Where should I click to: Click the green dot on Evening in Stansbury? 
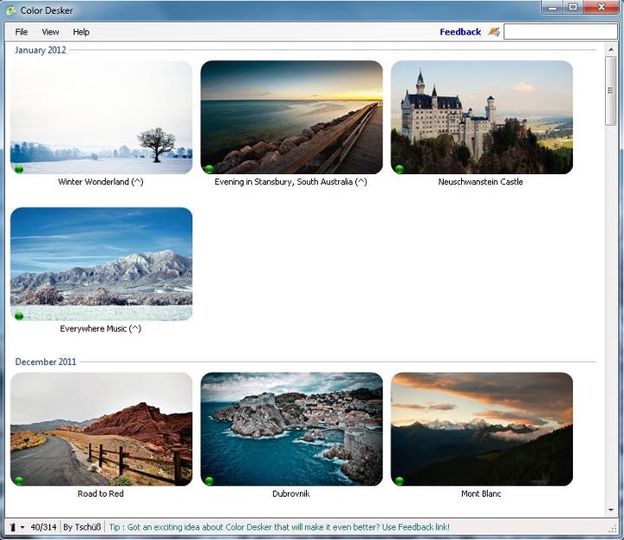209,170
